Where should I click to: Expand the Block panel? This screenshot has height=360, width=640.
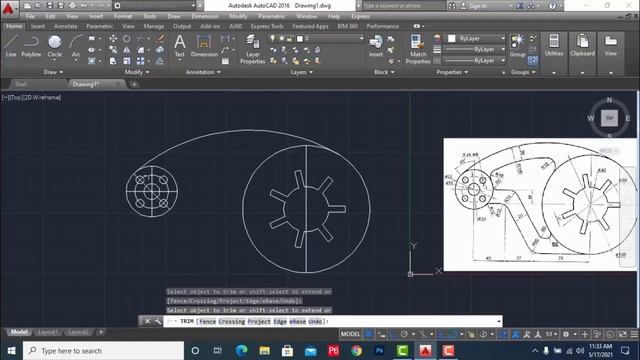384,72
